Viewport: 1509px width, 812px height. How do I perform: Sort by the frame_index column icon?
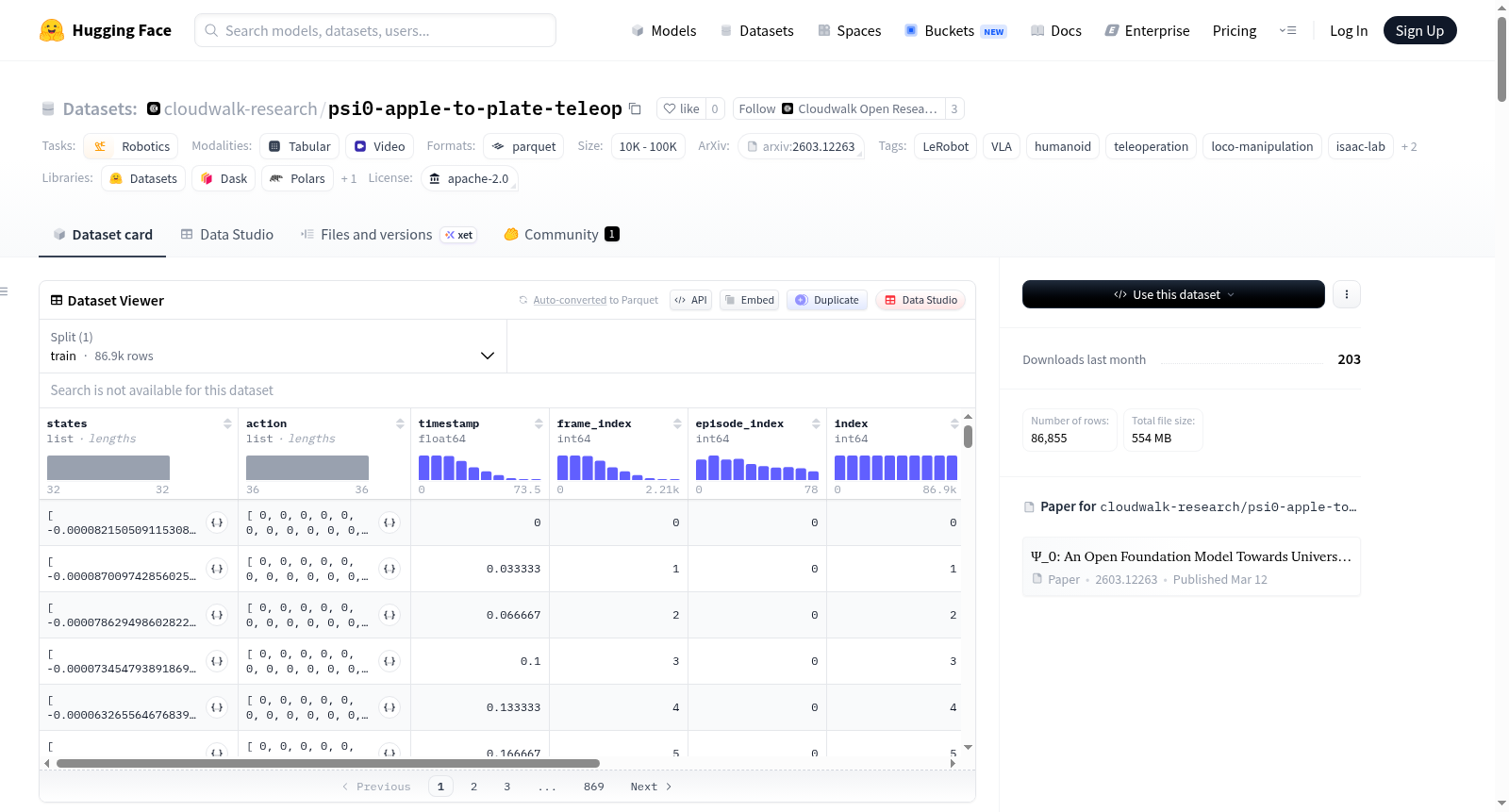click(677, 423)
